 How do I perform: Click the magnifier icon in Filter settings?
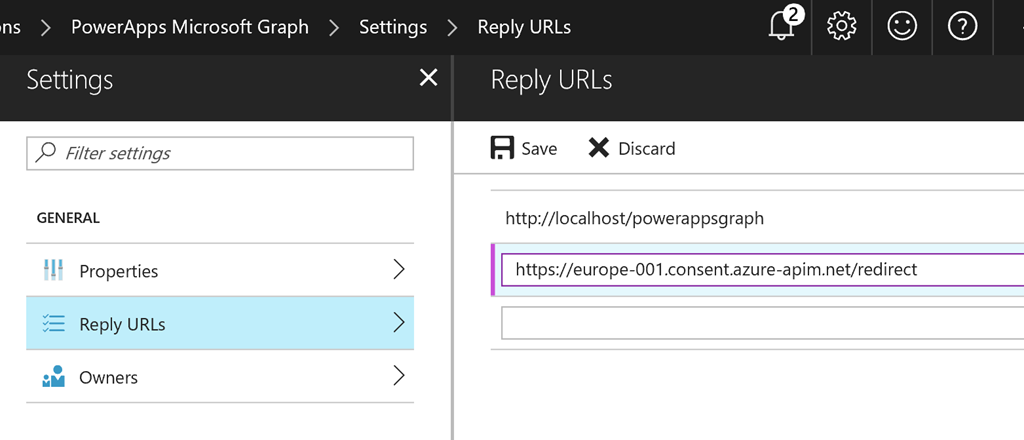click(45, 153)
